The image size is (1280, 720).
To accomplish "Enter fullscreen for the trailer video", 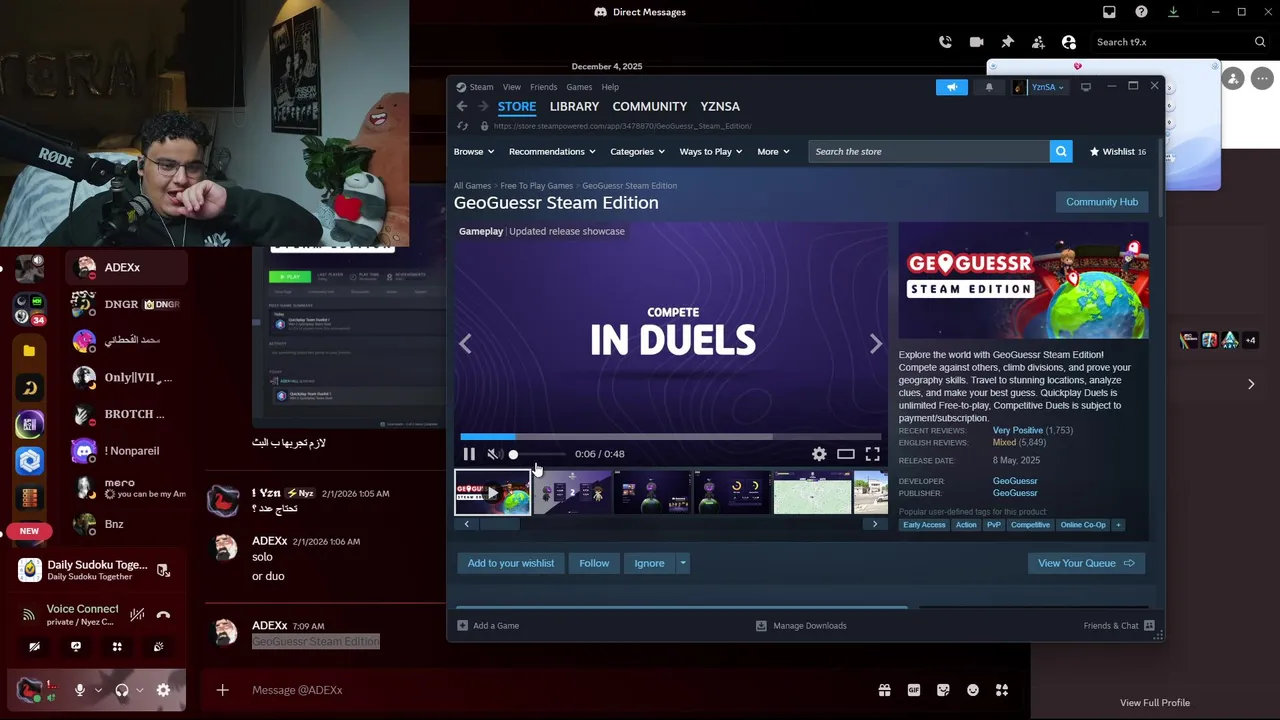I will pyautogui.click(x=872, y=454).
